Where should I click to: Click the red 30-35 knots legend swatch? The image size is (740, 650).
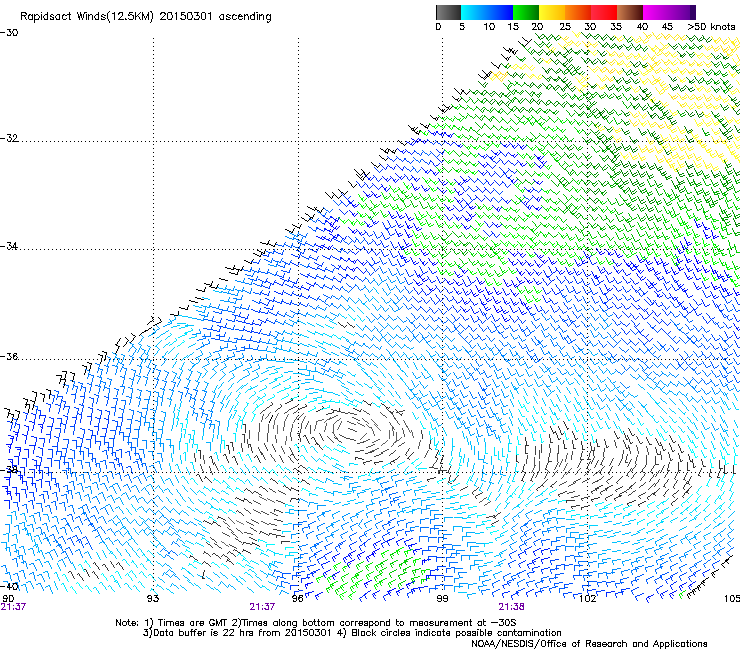point(604,12)
